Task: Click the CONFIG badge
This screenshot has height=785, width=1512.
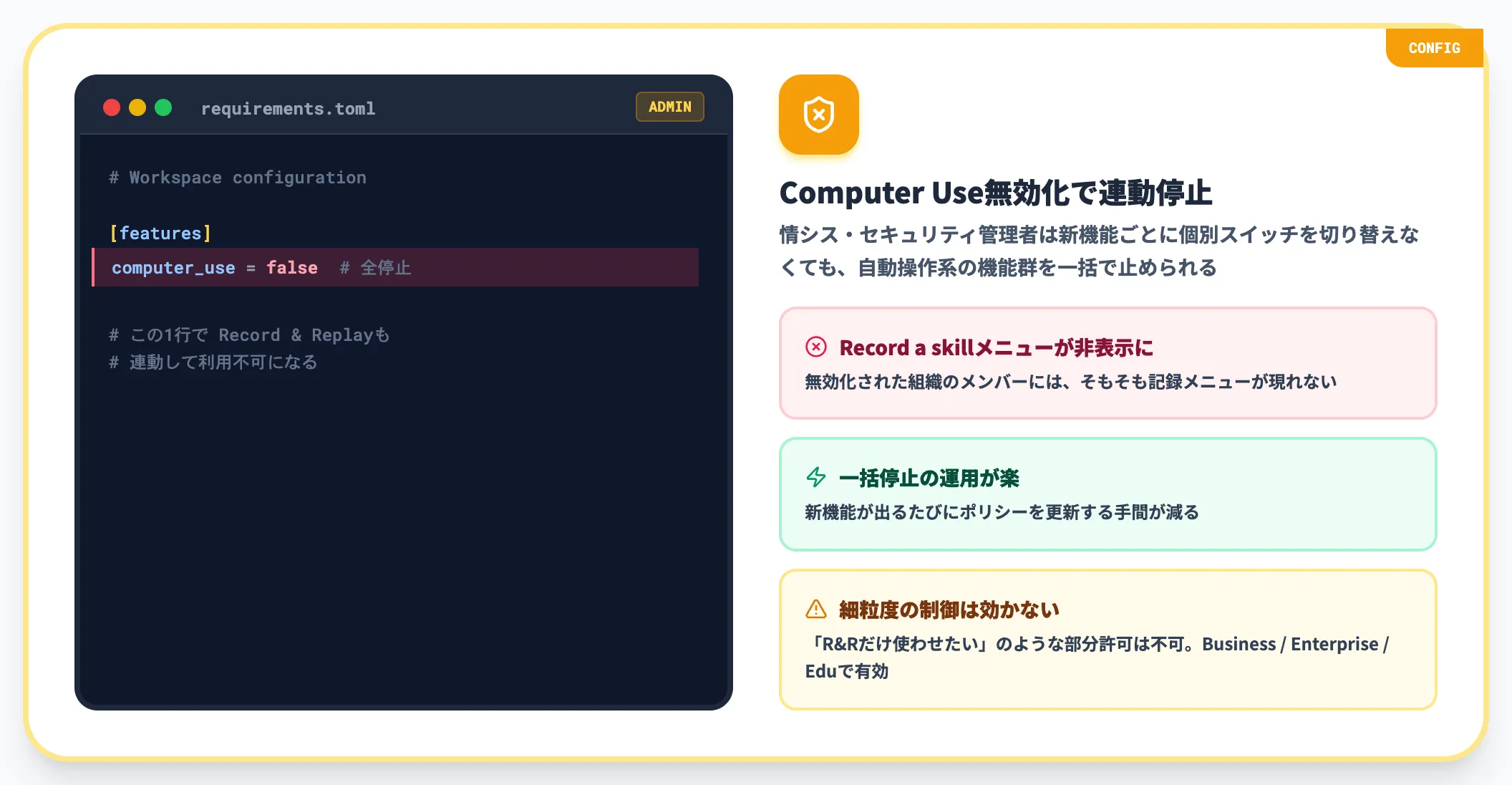Action: click(1434, 48)
